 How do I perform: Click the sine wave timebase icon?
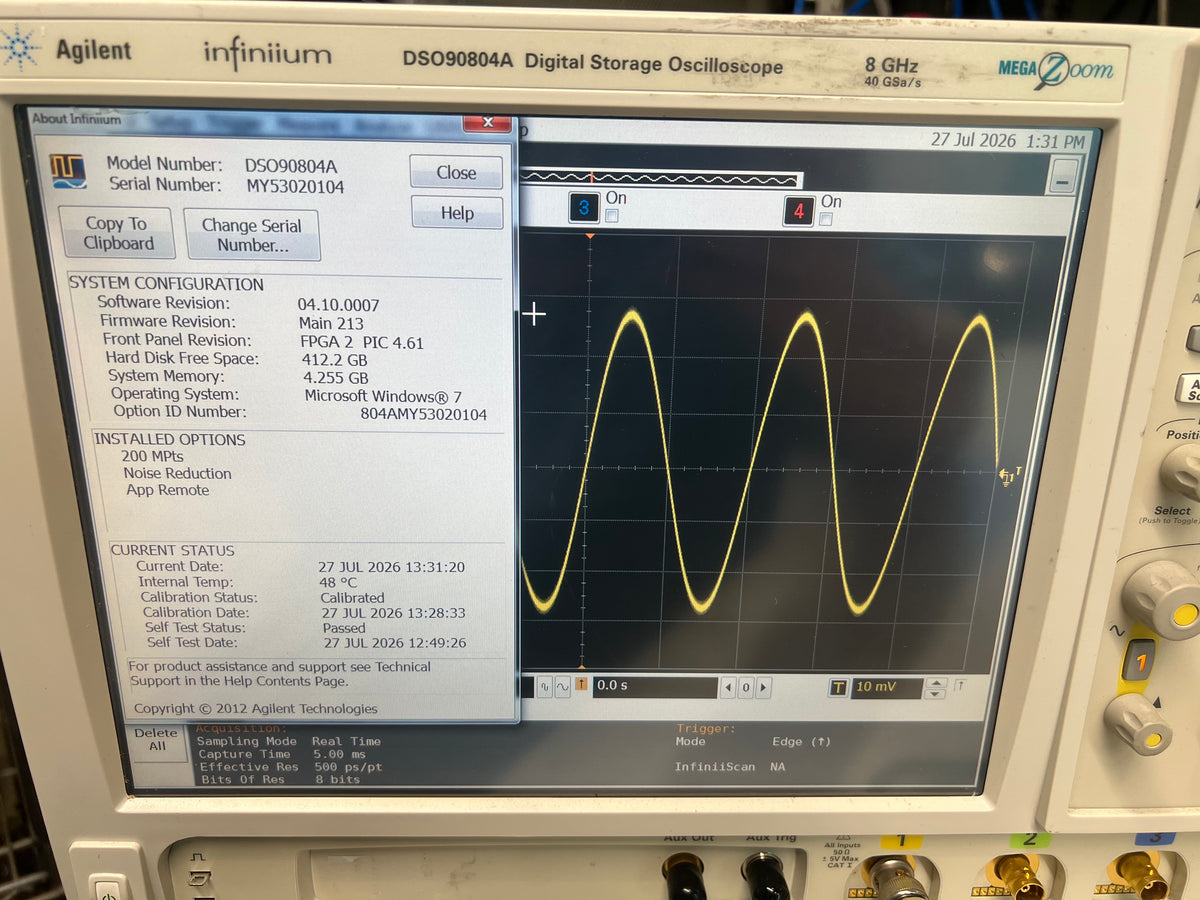562,686
